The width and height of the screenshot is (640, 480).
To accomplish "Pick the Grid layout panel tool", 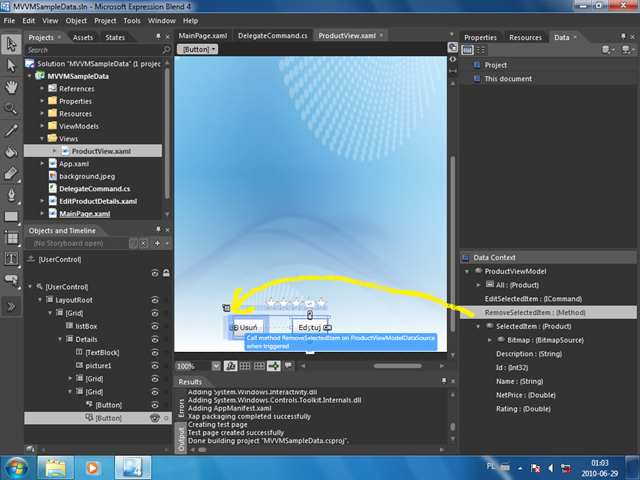I will point(11,238).
